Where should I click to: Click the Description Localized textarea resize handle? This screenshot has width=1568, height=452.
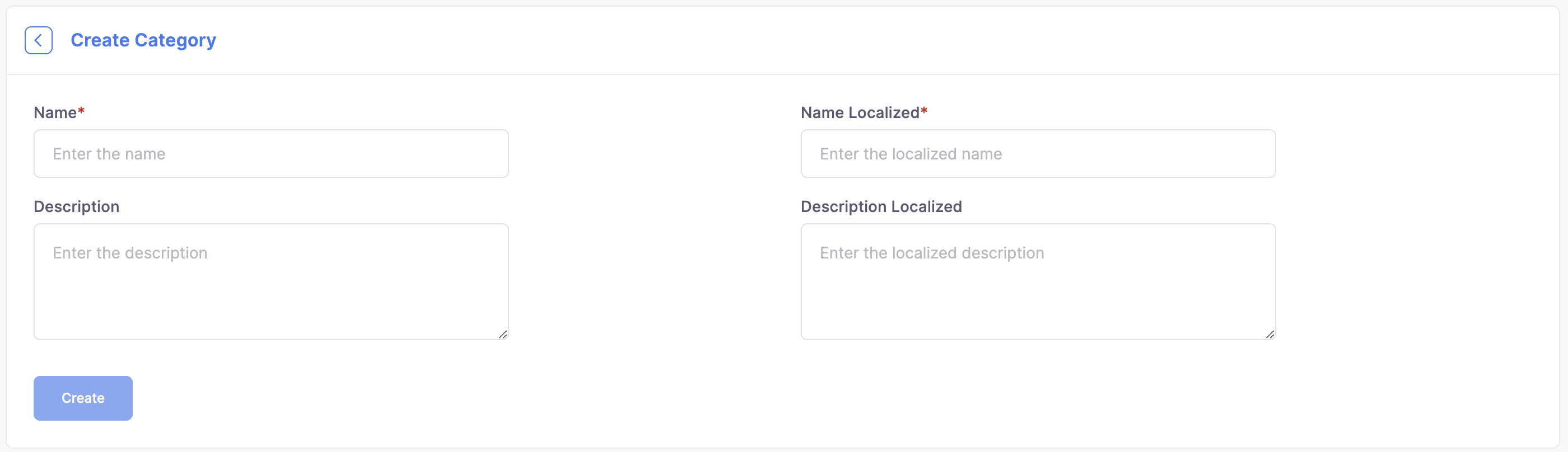click(1270, 334)
